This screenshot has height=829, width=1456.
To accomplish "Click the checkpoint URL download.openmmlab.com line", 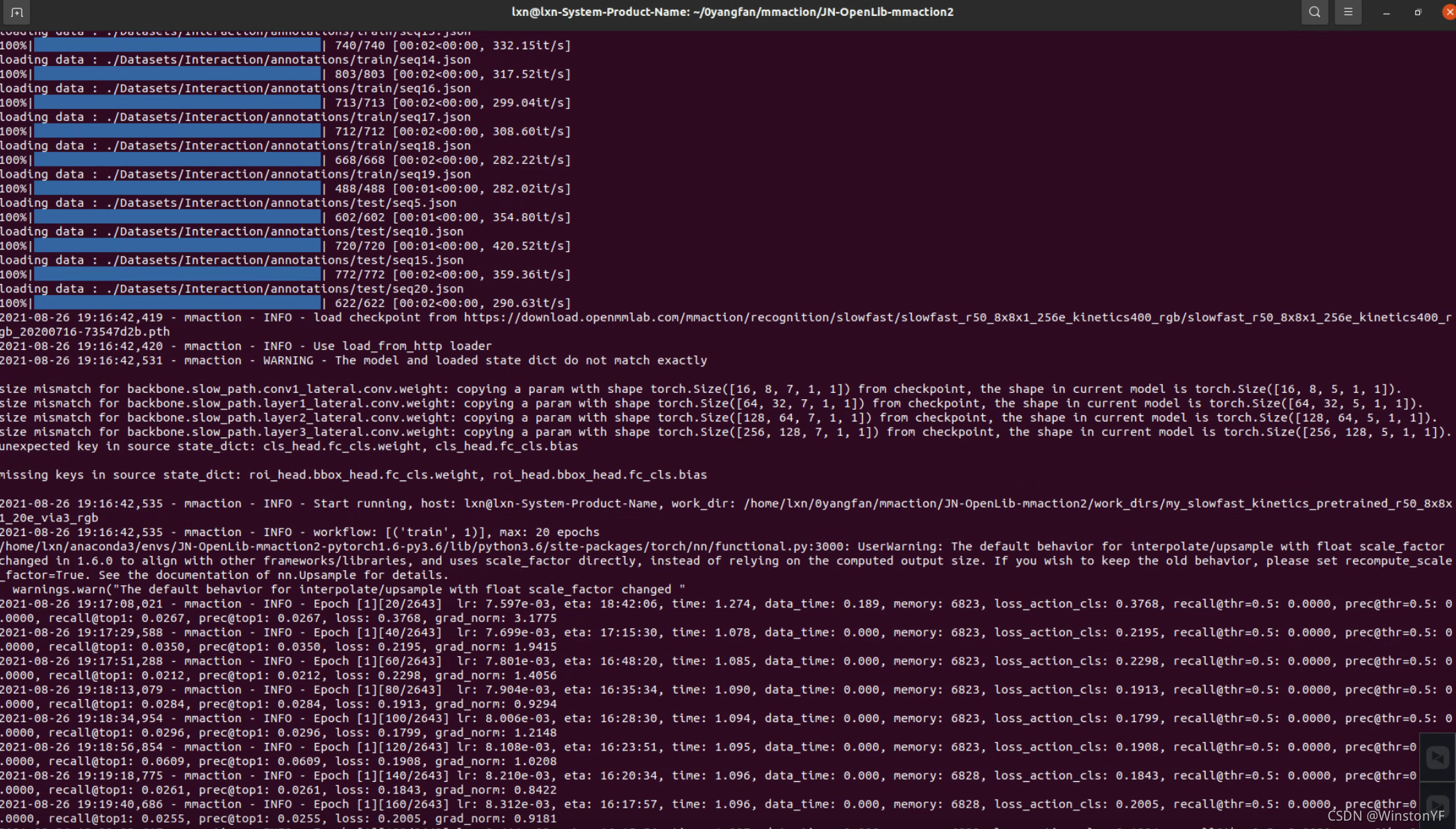I will click(x=726, y=317).
